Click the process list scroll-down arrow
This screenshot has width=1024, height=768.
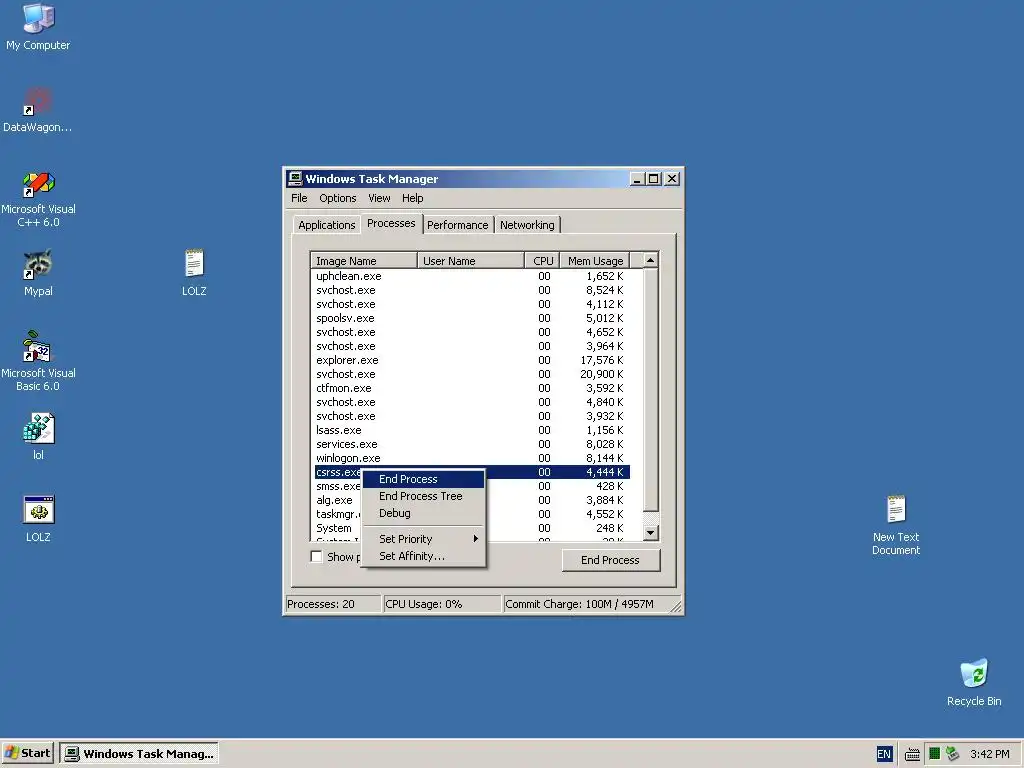point(650,533)
